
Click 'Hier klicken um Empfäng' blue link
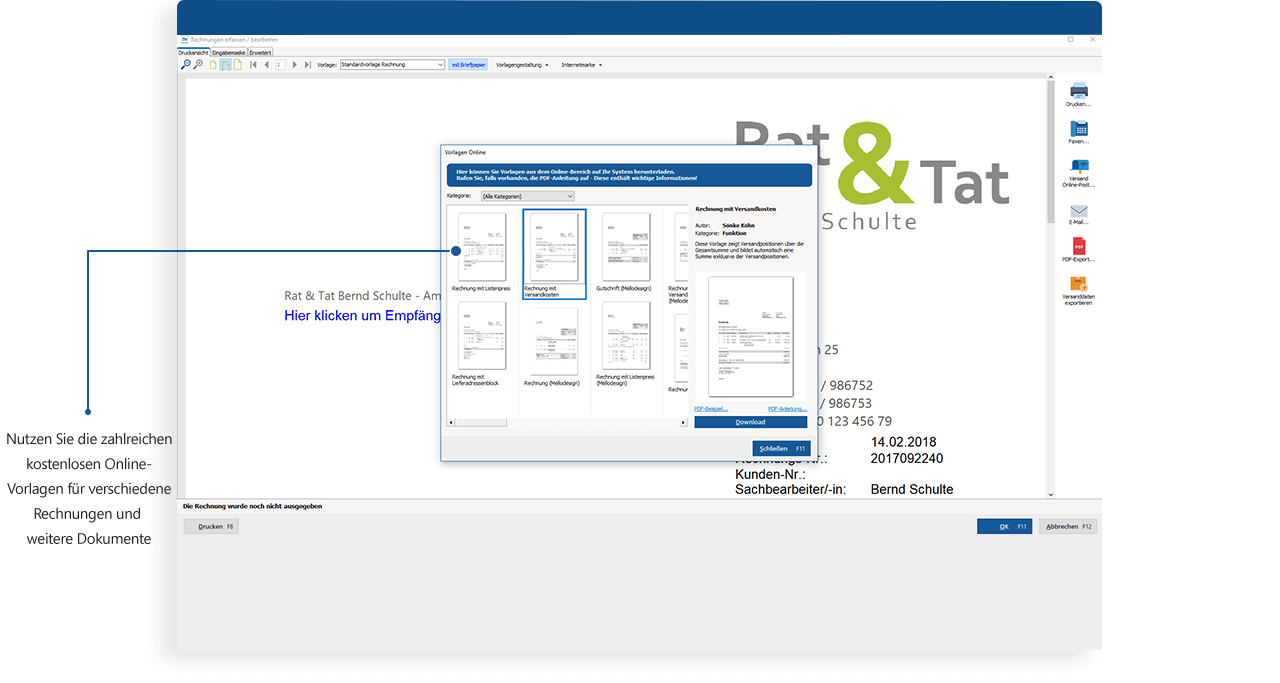point(363,315)
